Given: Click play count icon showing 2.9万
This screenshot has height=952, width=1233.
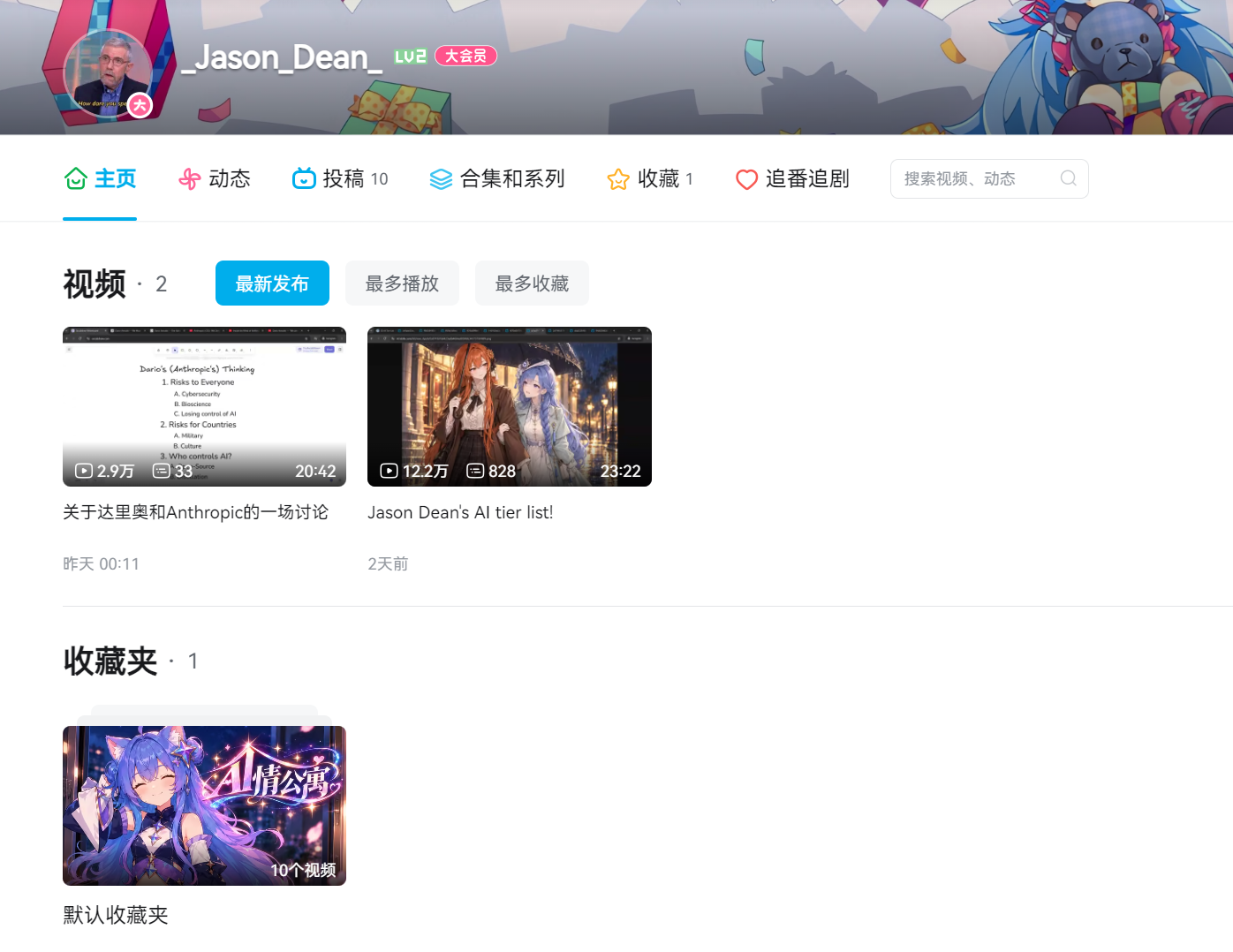Looking at the screenshot, I should coord(84,471).
